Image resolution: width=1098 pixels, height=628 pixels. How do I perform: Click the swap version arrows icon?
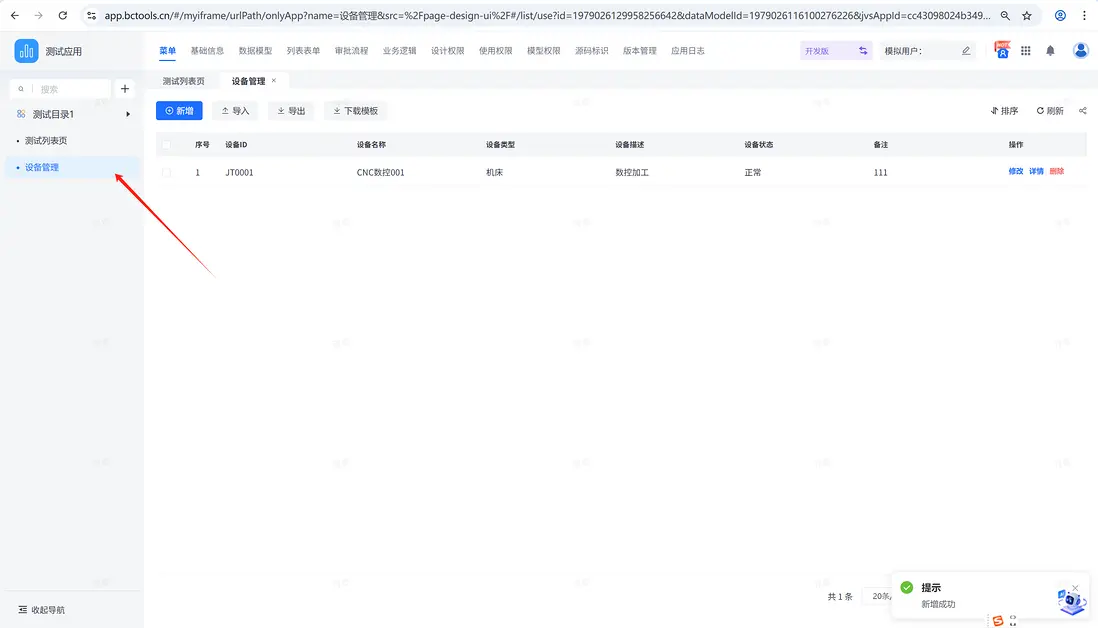863,51
